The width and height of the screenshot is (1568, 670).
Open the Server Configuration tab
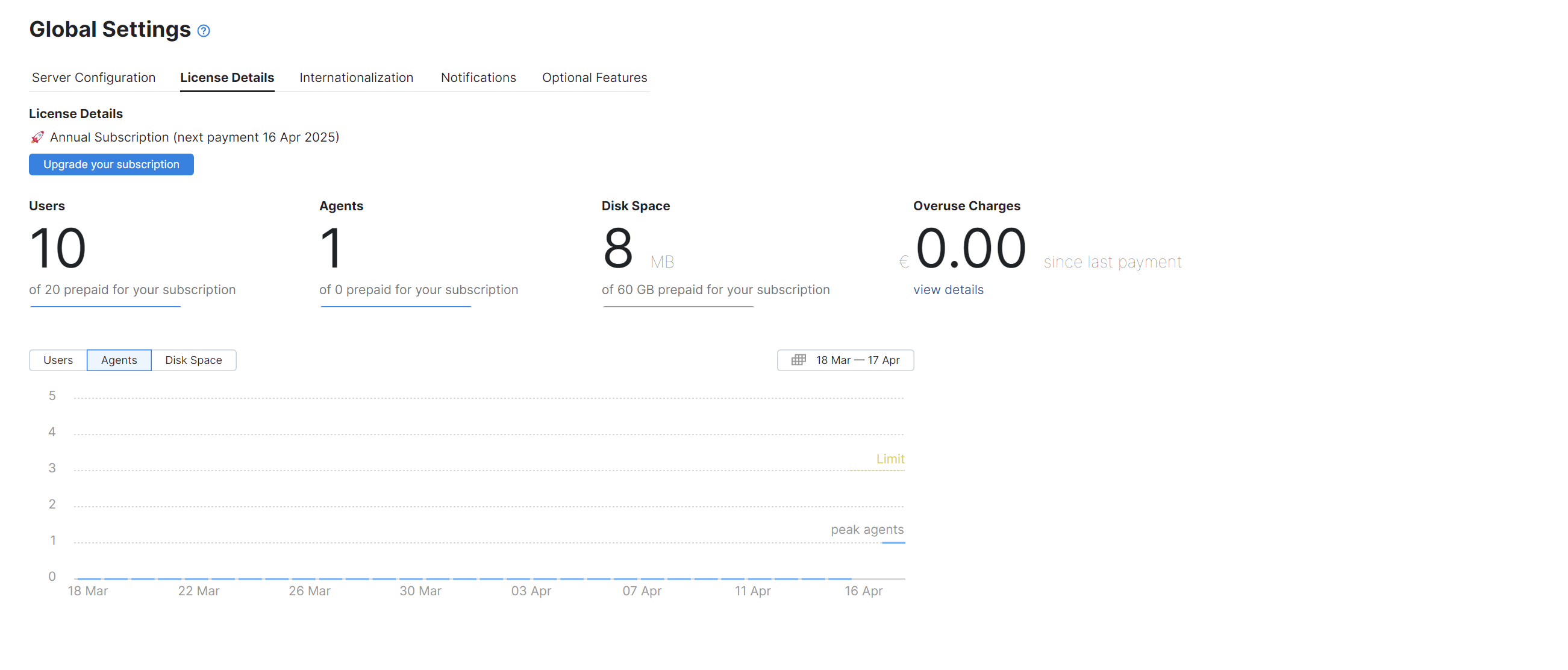coord(94,78)
